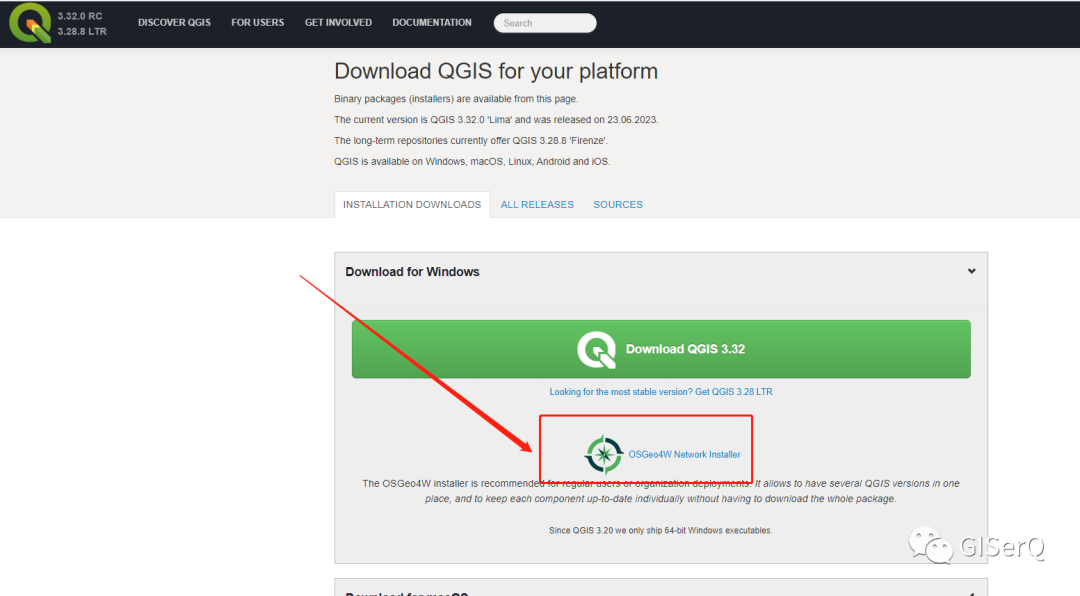
Task: Click the OSGeo4W compass icon
Action: [603, 454]
